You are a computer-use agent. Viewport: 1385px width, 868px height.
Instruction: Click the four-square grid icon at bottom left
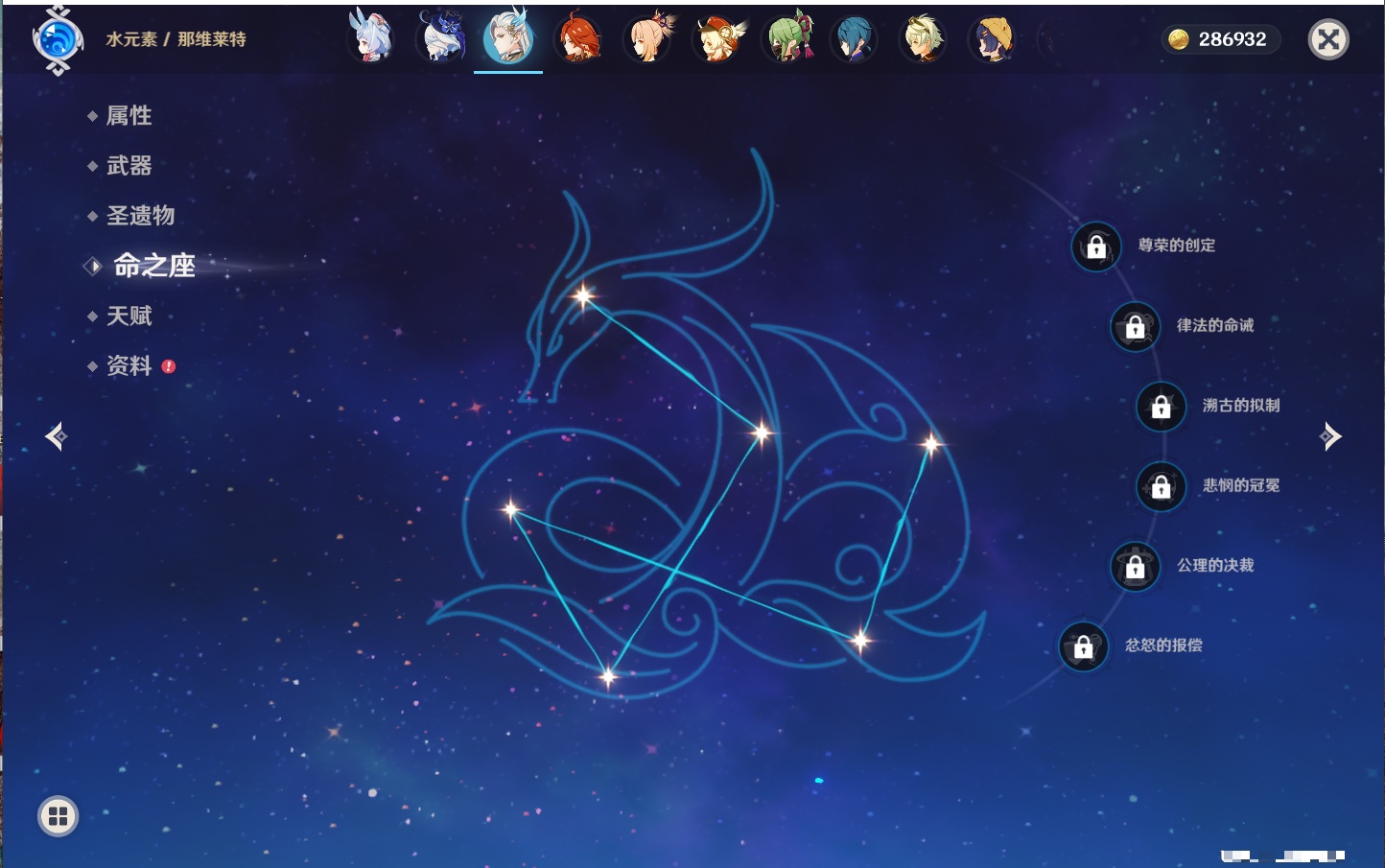58,816
